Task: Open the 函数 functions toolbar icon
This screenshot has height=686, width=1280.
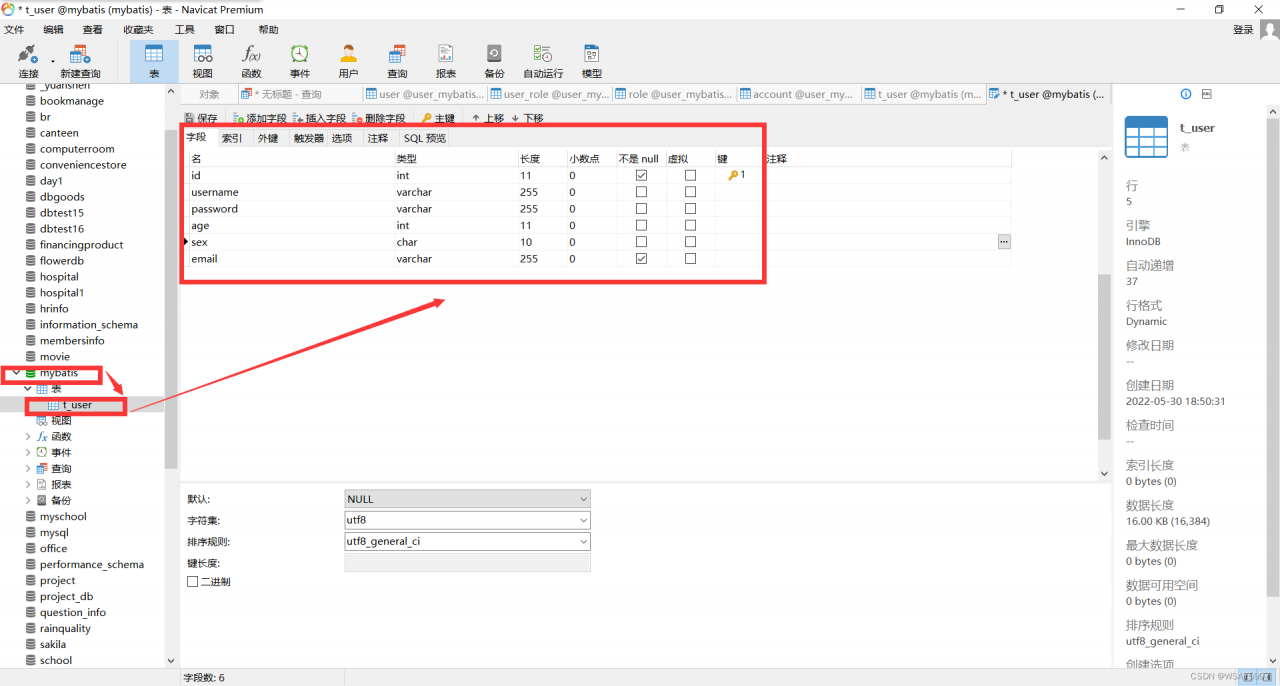Action: click(x=251, y=61)
